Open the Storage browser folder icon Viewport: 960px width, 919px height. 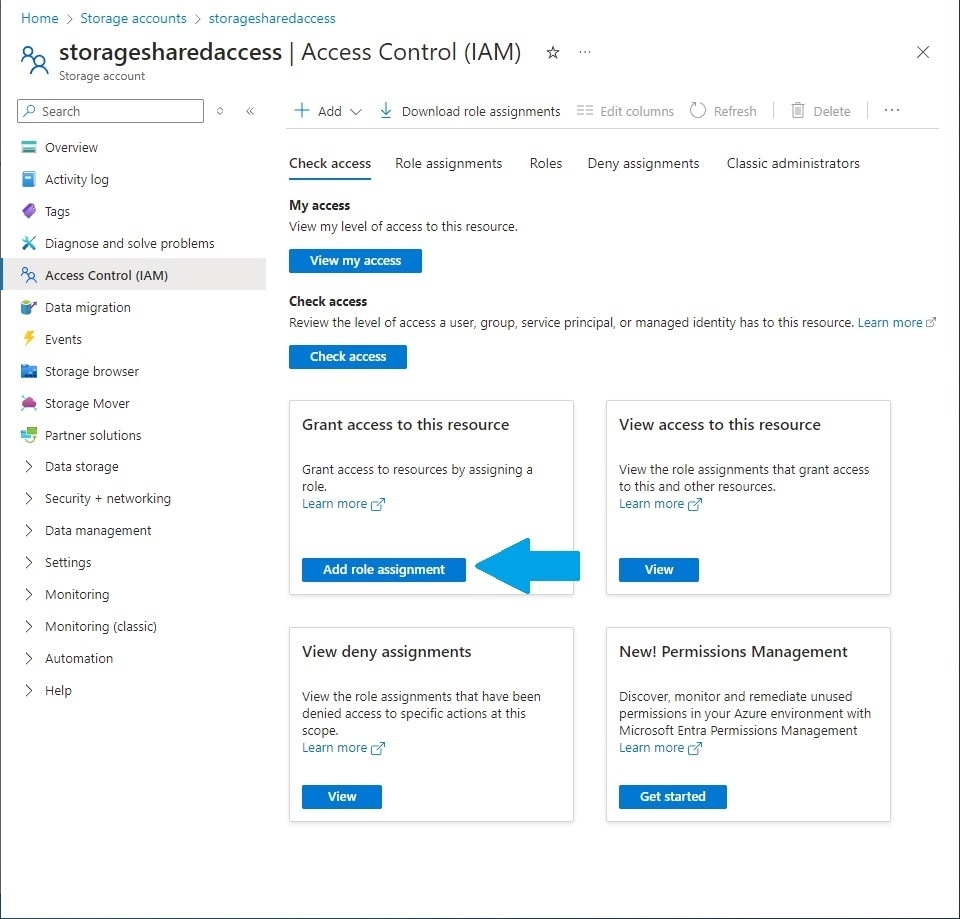(29, 371)
